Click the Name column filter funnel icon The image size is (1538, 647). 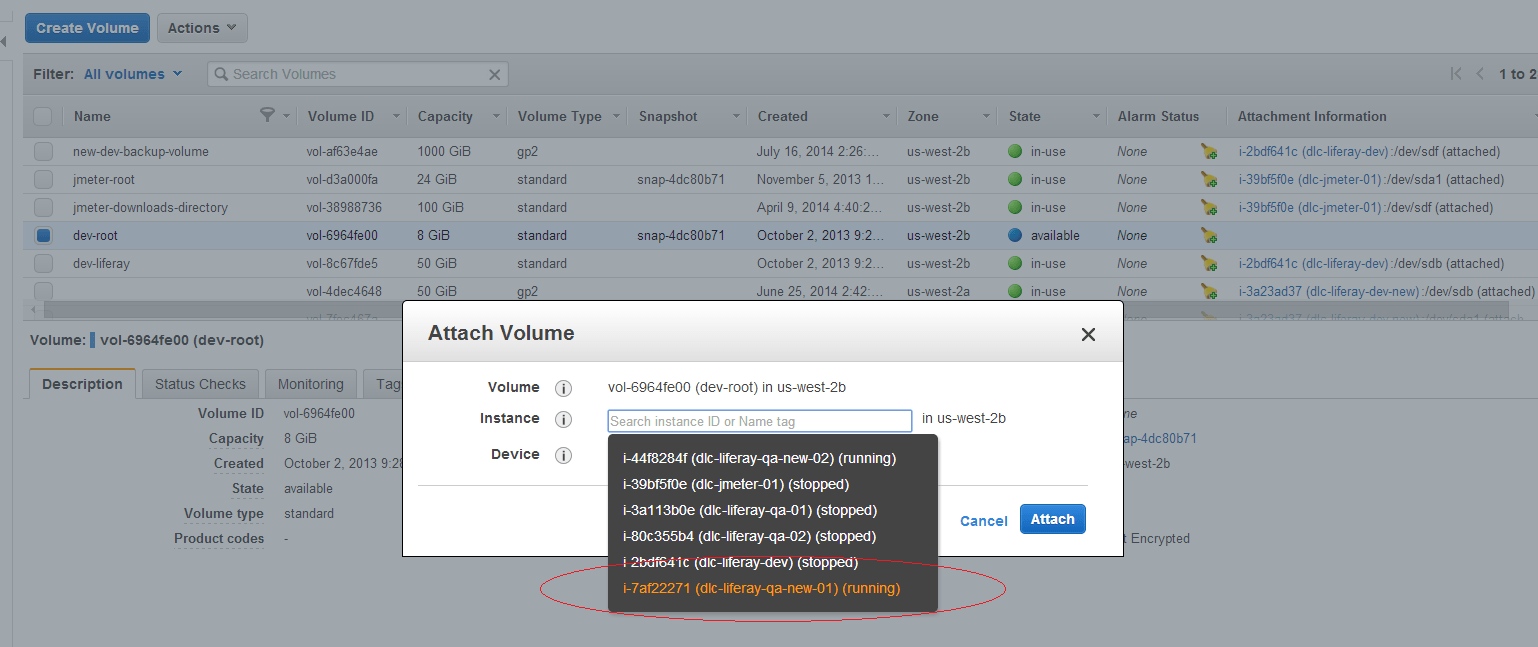click(x=267, y=116)
